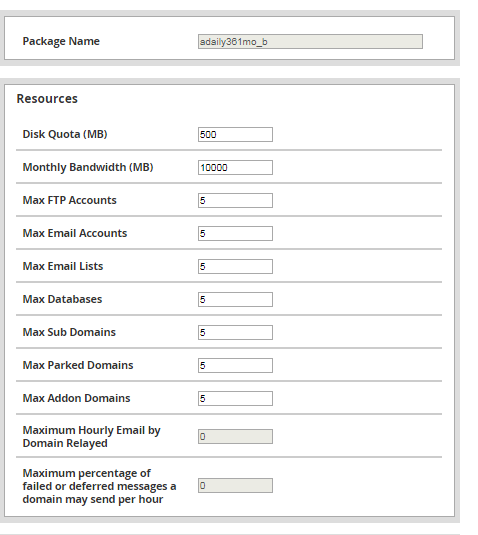Click the Max Email Lists label
Image resolution: width=478 pixels, height=535 pixels.
coord(63,266)
